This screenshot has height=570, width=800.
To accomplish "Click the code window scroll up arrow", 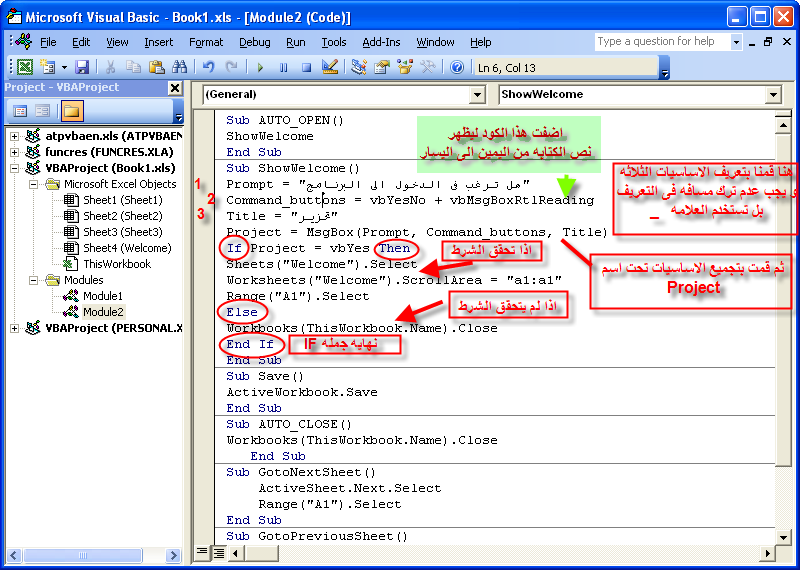I will coord(783,125).
